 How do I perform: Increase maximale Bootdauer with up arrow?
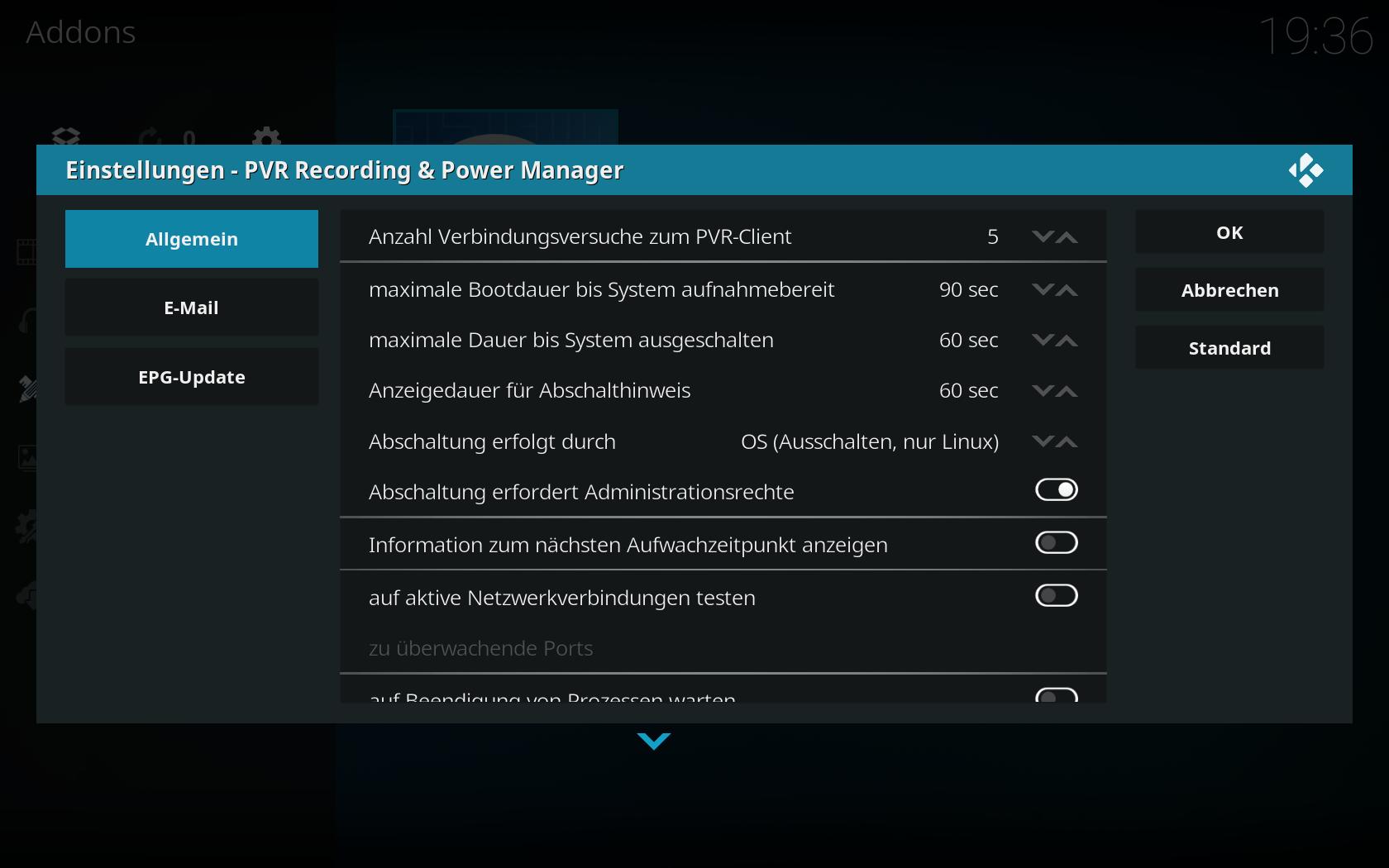tap(1067, 290)
